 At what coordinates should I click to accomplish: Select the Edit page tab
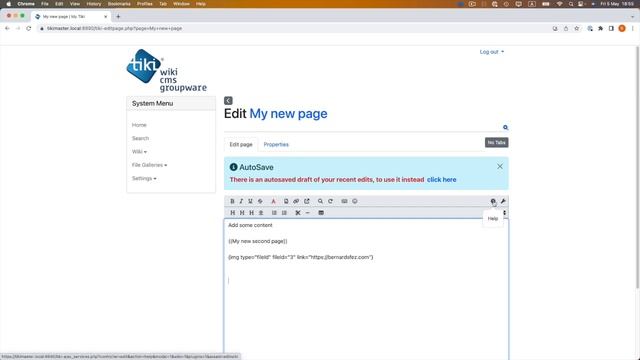click(x=241, y=144)
